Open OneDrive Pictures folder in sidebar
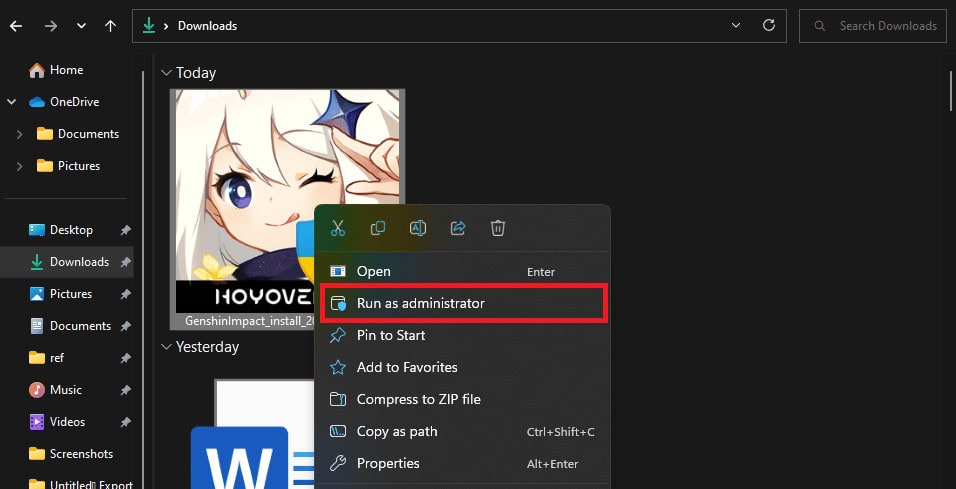The image size is (956, 489). (68, 166)
